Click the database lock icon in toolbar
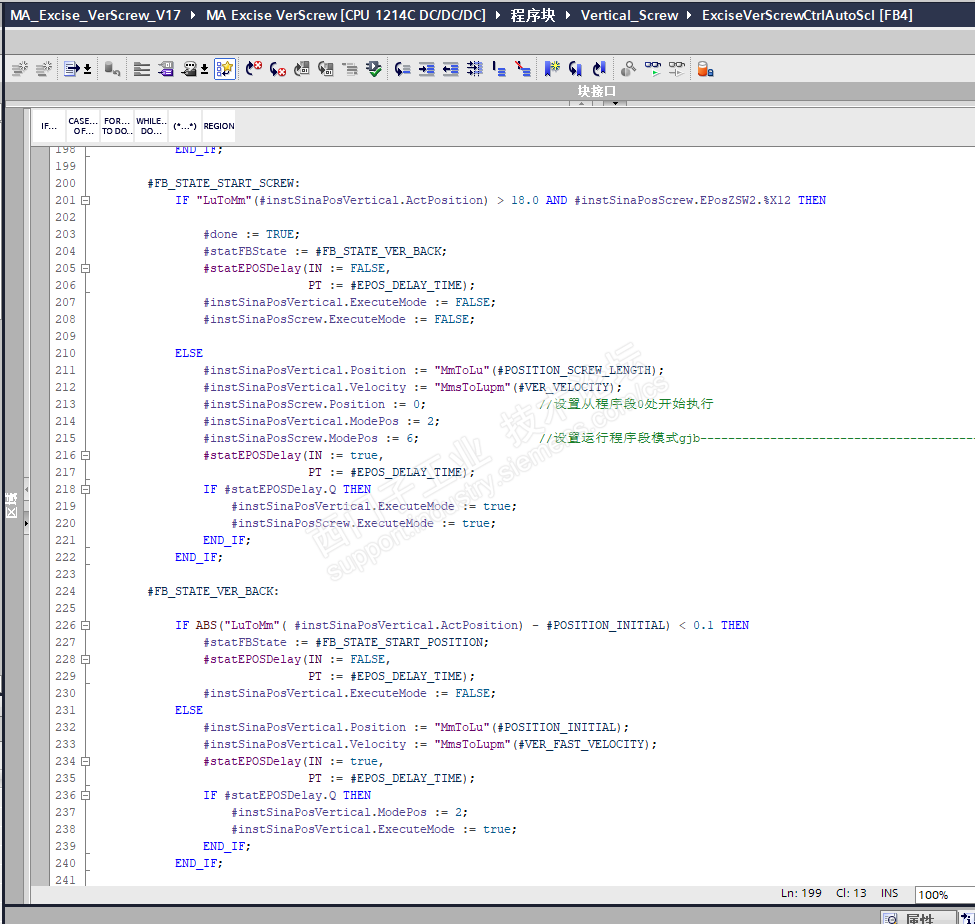The image size is (975, 924). (x=705, y=69)
